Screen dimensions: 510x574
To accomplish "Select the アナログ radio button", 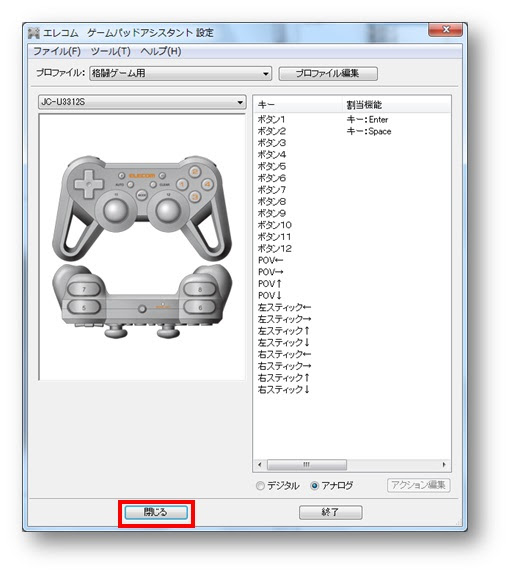I will (x=331, y=486).
